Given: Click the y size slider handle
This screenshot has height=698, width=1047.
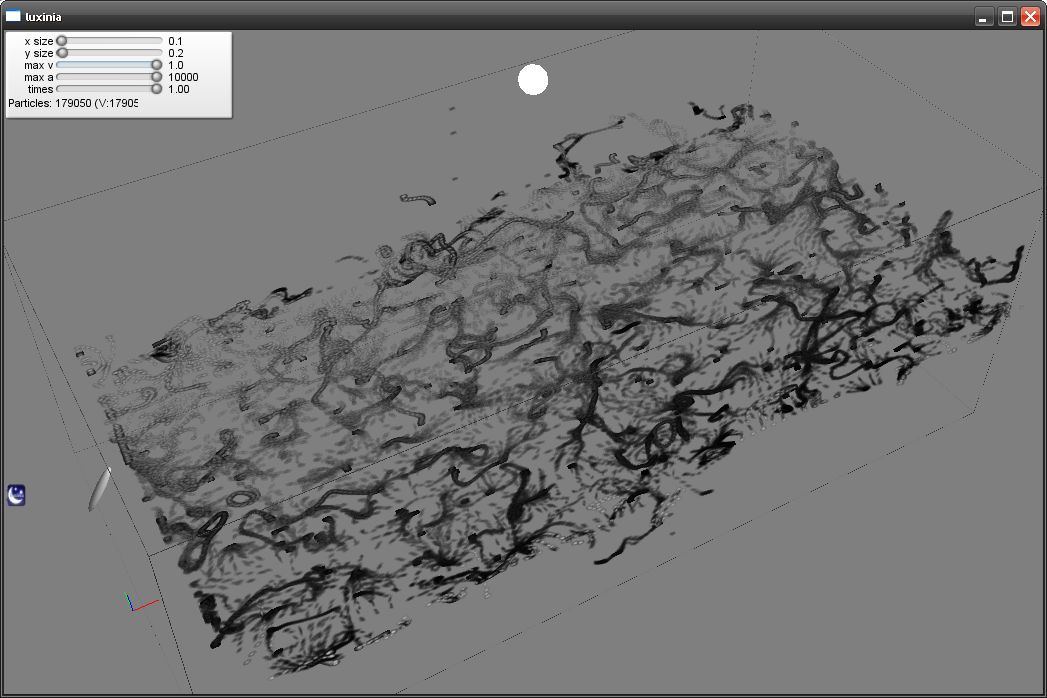Looking at the screenshot, I should pos(63,53).
